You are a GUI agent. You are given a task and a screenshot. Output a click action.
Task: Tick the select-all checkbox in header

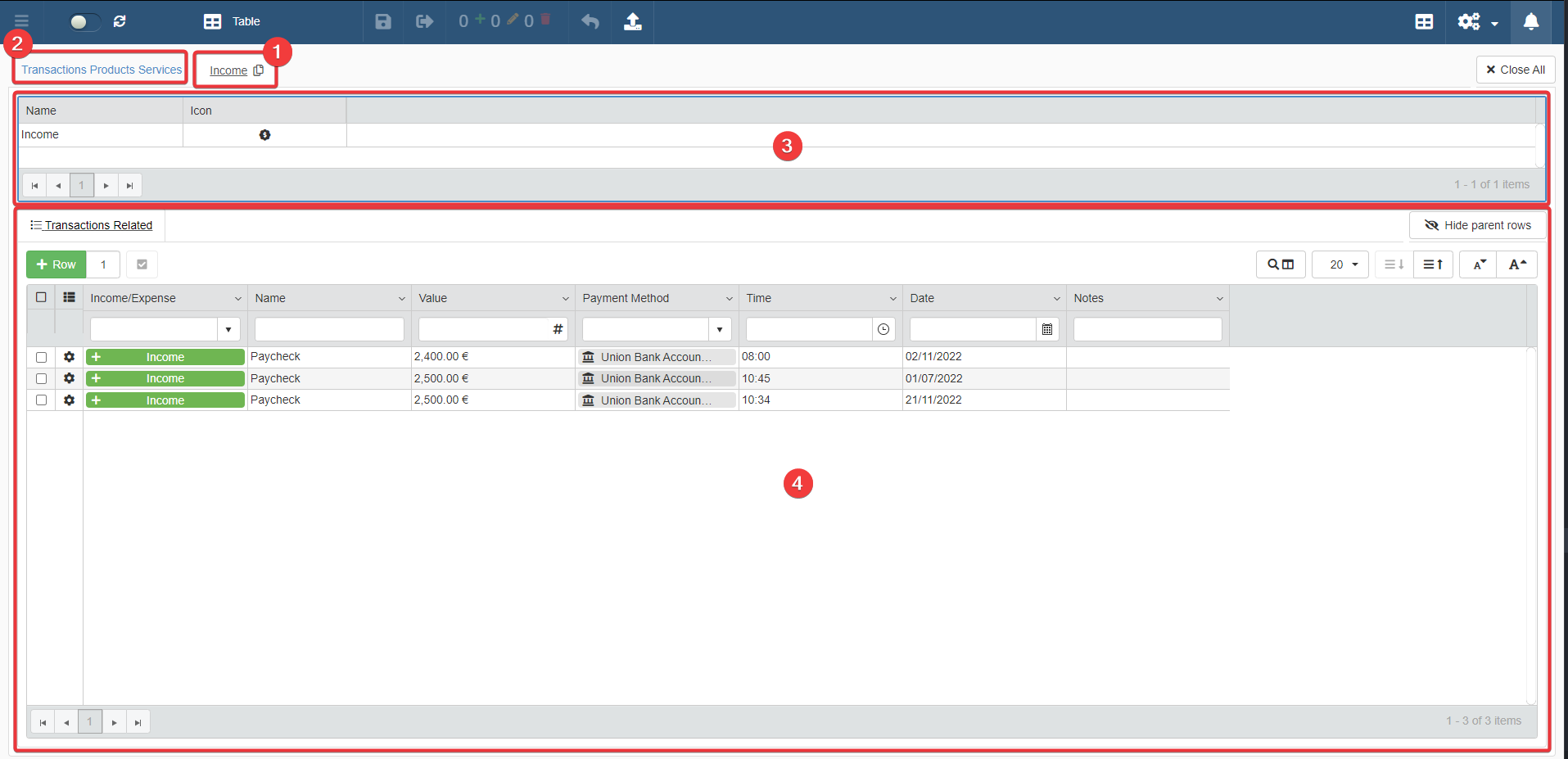point(41,297)
